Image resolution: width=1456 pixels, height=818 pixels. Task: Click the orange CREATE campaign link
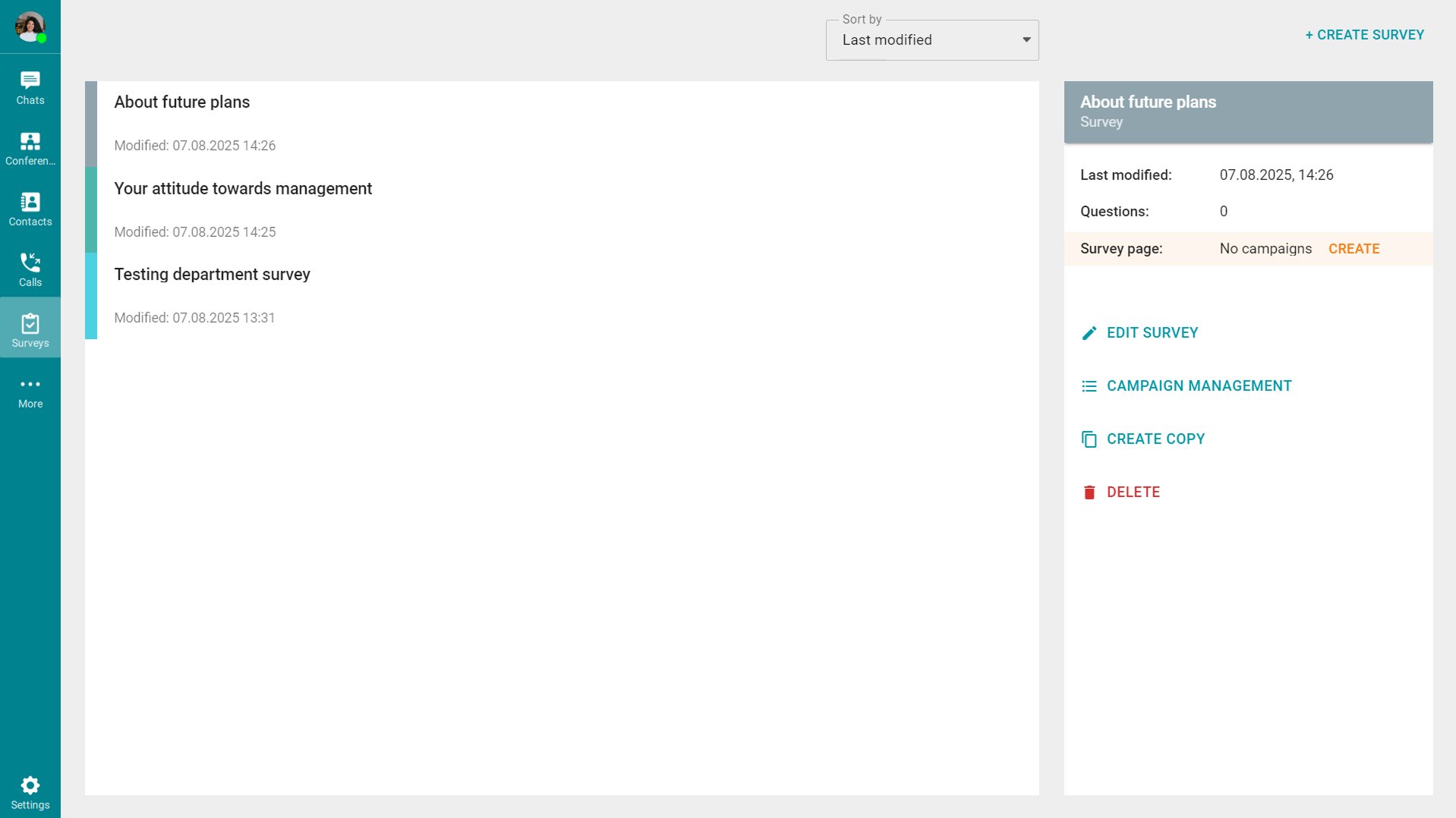click(x=1354, y=249)
